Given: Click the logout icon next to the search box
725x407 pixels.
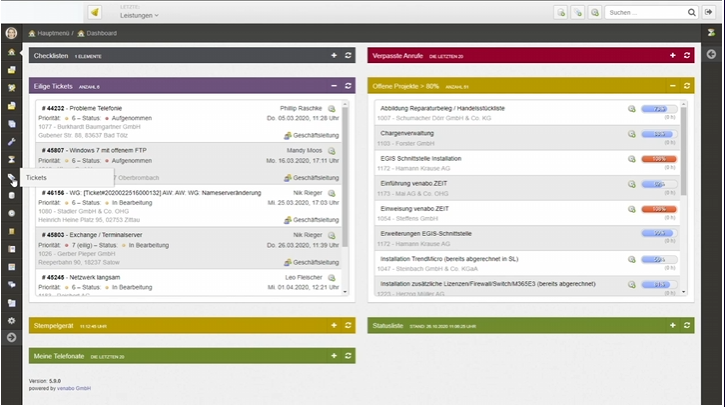Looking at the screenshot, I should point(708,12).
